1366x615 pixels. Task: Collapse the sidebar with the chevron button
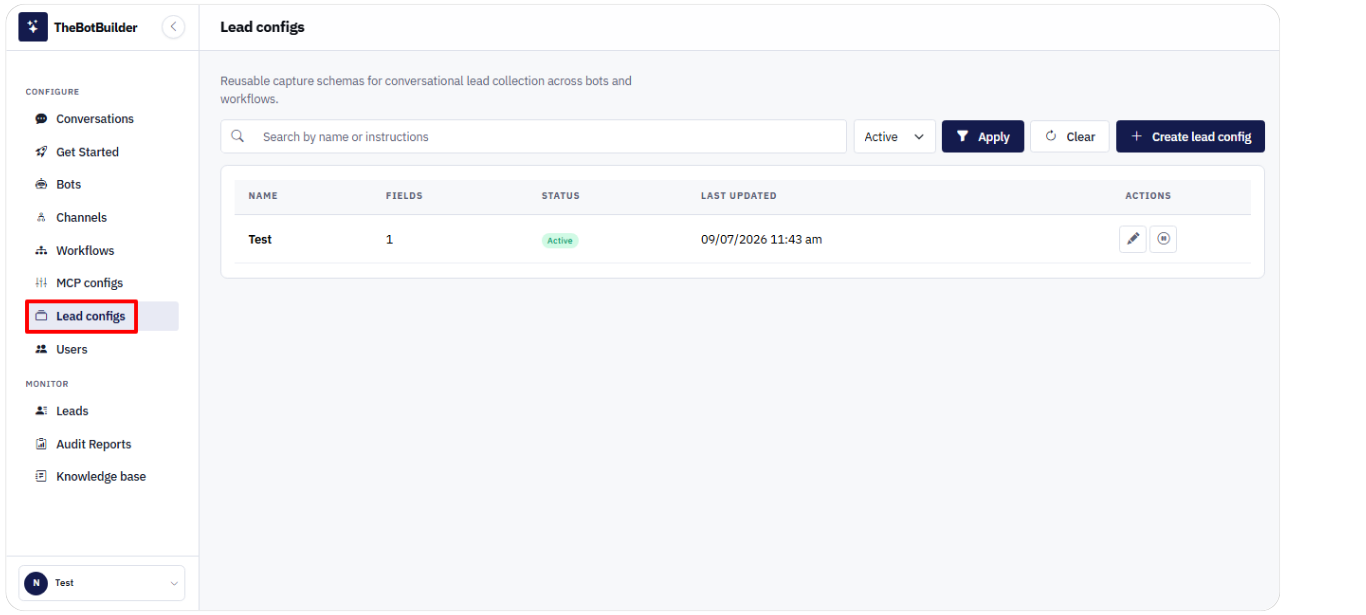[x=173, y=27]
